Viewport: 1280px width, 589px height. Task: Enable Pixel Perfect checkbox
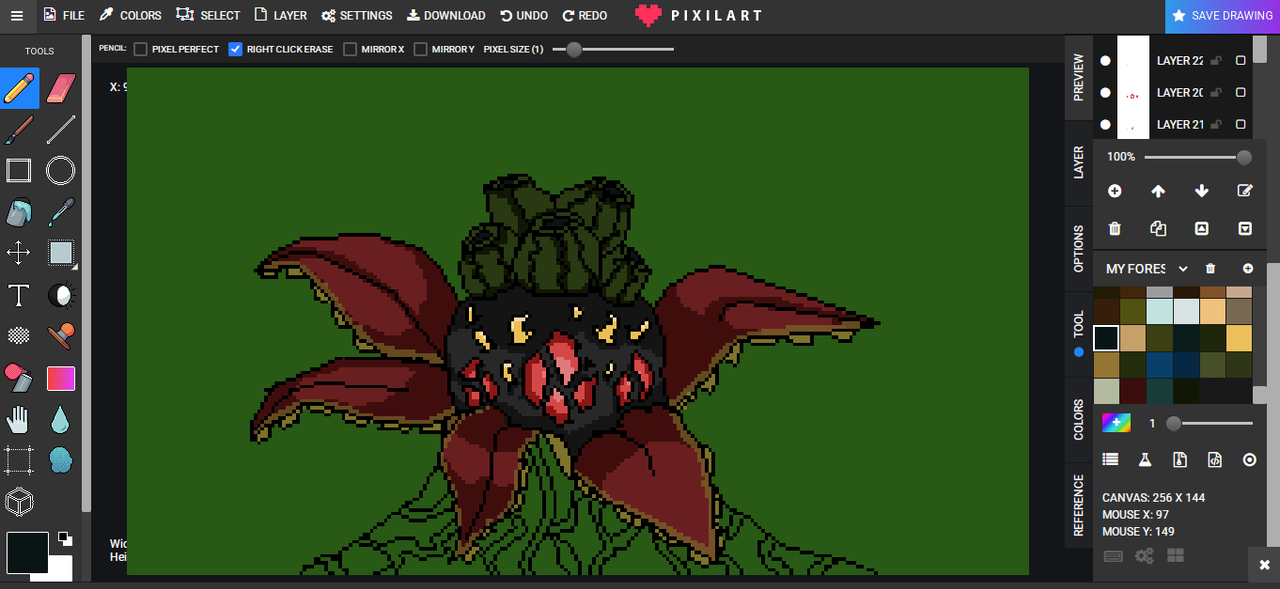click(x=141, y=49)
